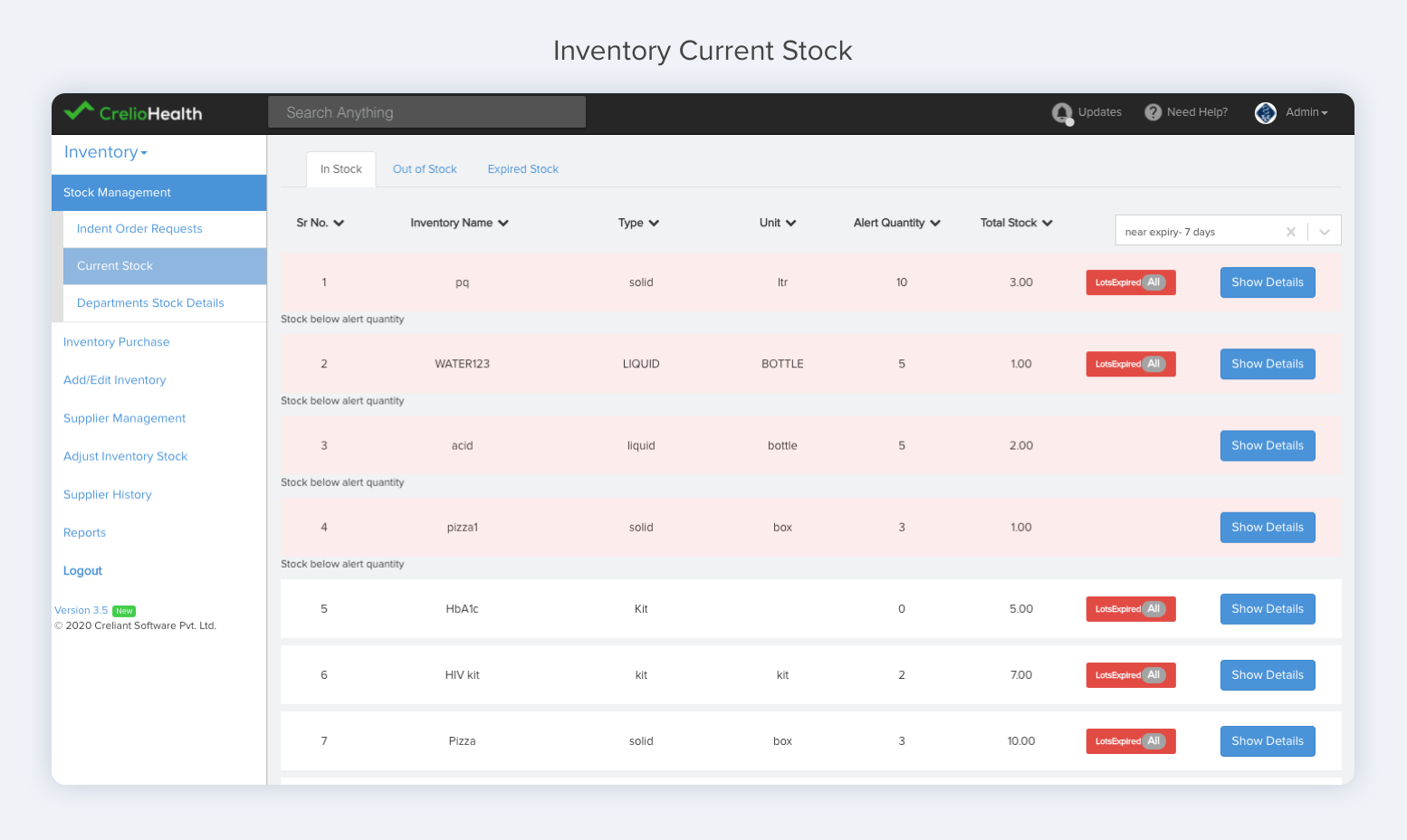Clear the near expiry filter with the X icon
Viewport: 1407px width, 840px height.
pyautogui.click(x=1291, y=231)
